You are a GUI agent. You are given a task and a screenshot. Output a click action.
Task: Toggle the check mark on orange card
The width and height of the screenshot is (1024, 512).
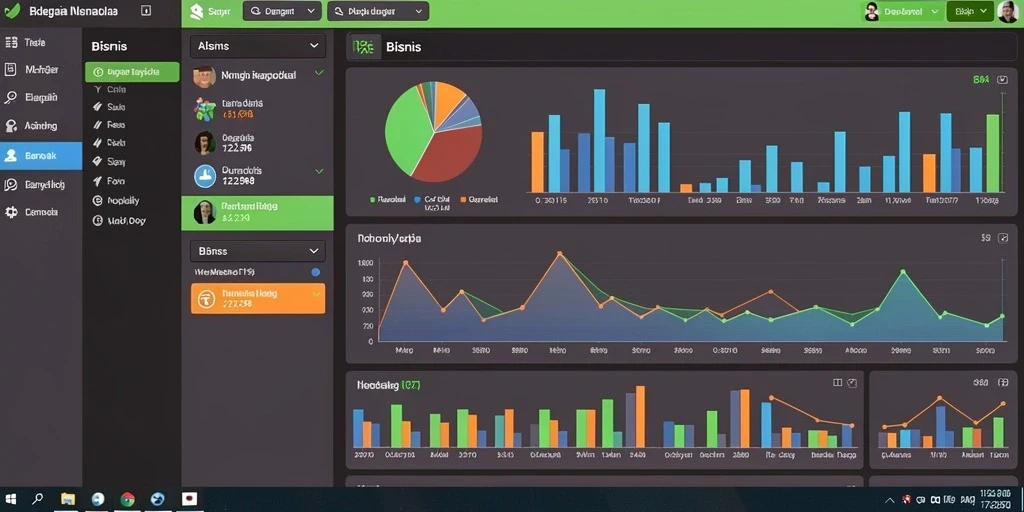pos(317,294)
